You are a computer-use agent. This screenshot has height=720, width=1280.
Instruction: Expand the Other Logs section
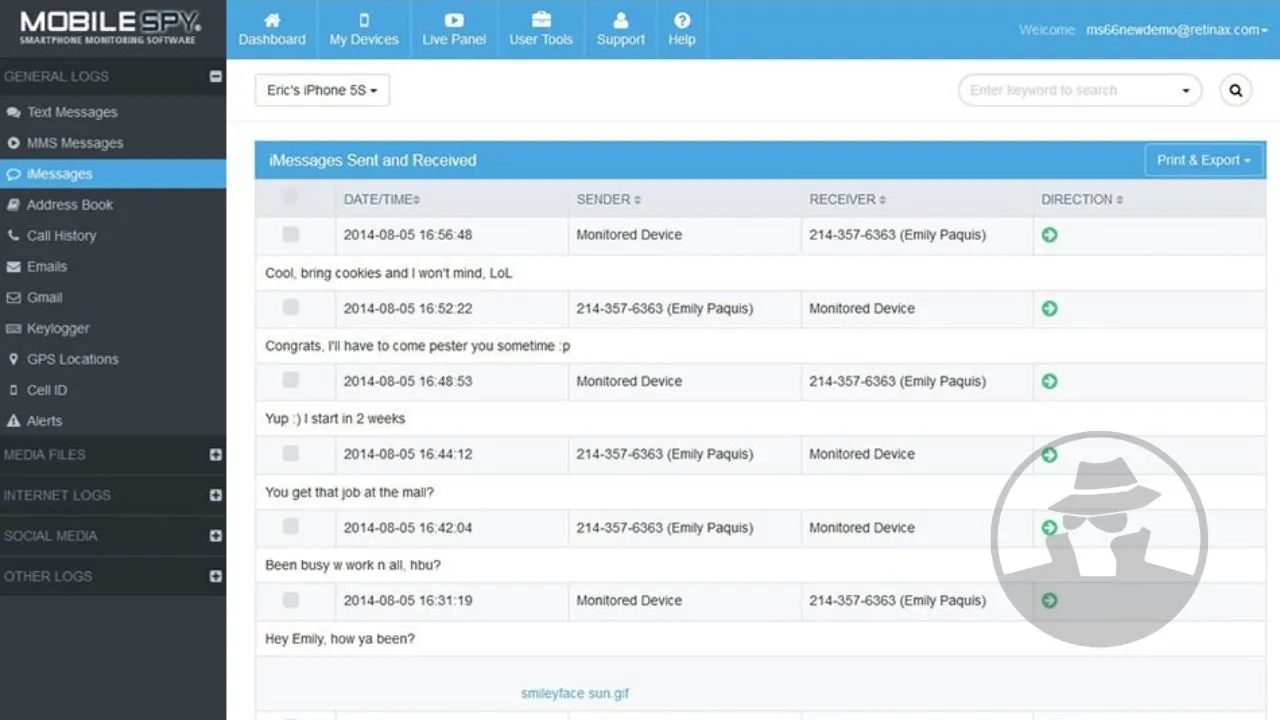[215, 577]
